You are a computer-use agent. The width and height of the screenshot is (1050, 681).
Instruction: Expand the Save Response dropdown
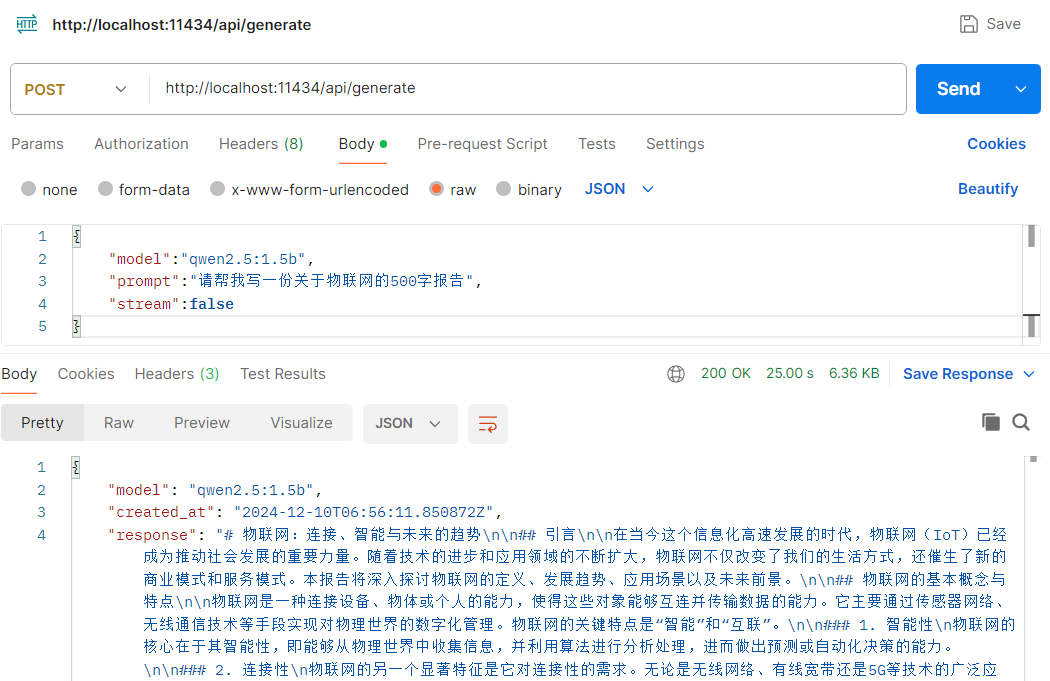point(1029,374)
